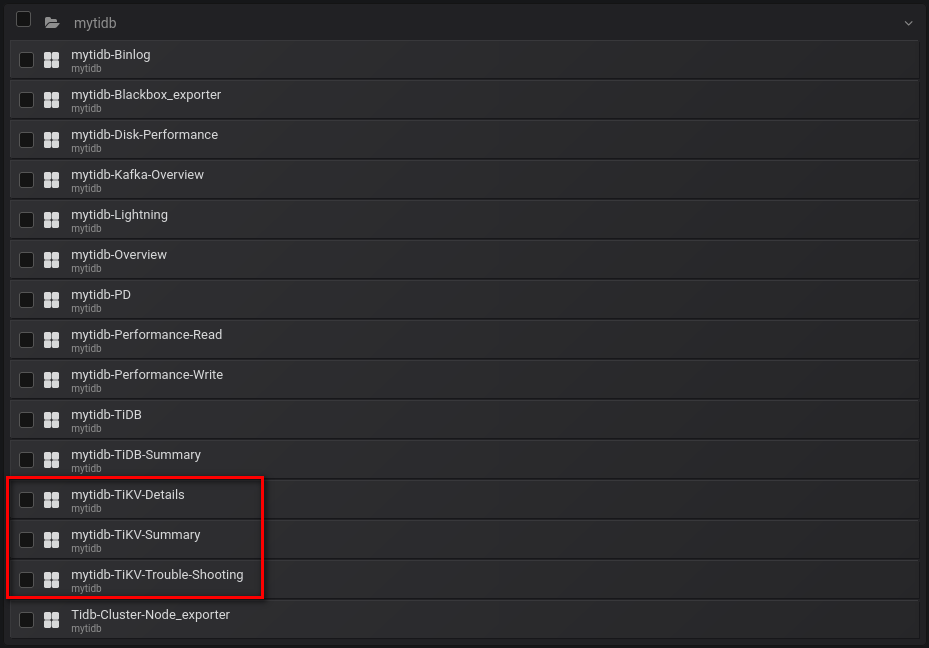Check the mytidb-Kafka-Overview checkbox
Viewport: 929px width, 648px height.
click(x=27, y=179)
